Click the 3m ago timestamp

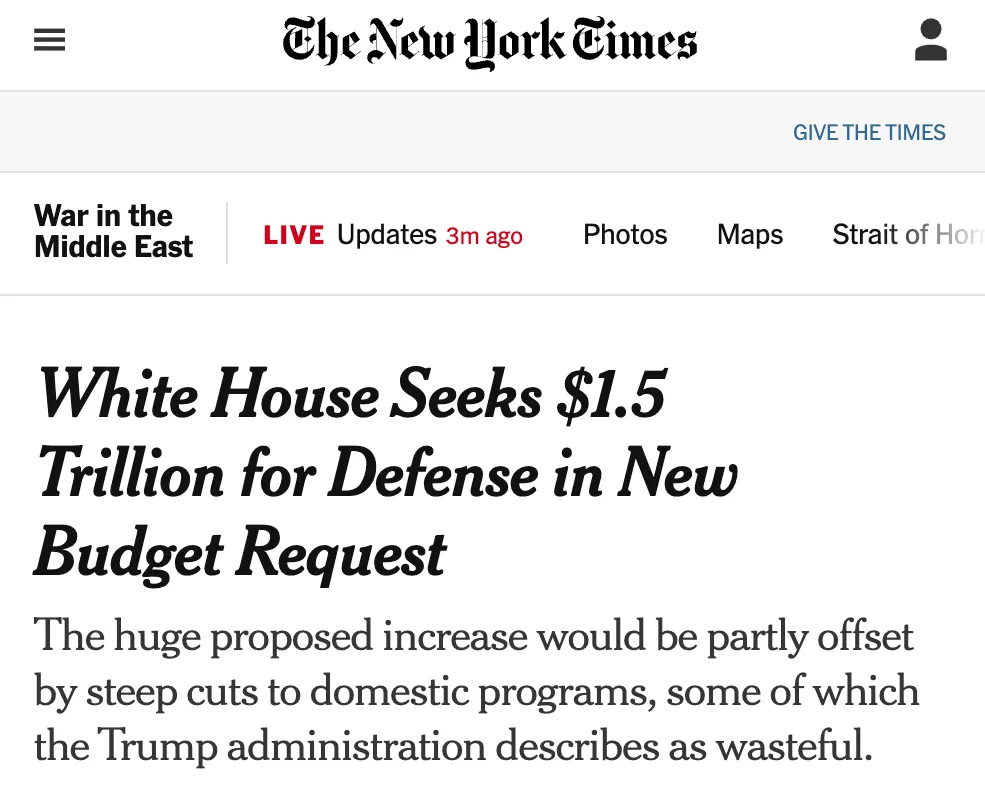click(x=484, y=236)
